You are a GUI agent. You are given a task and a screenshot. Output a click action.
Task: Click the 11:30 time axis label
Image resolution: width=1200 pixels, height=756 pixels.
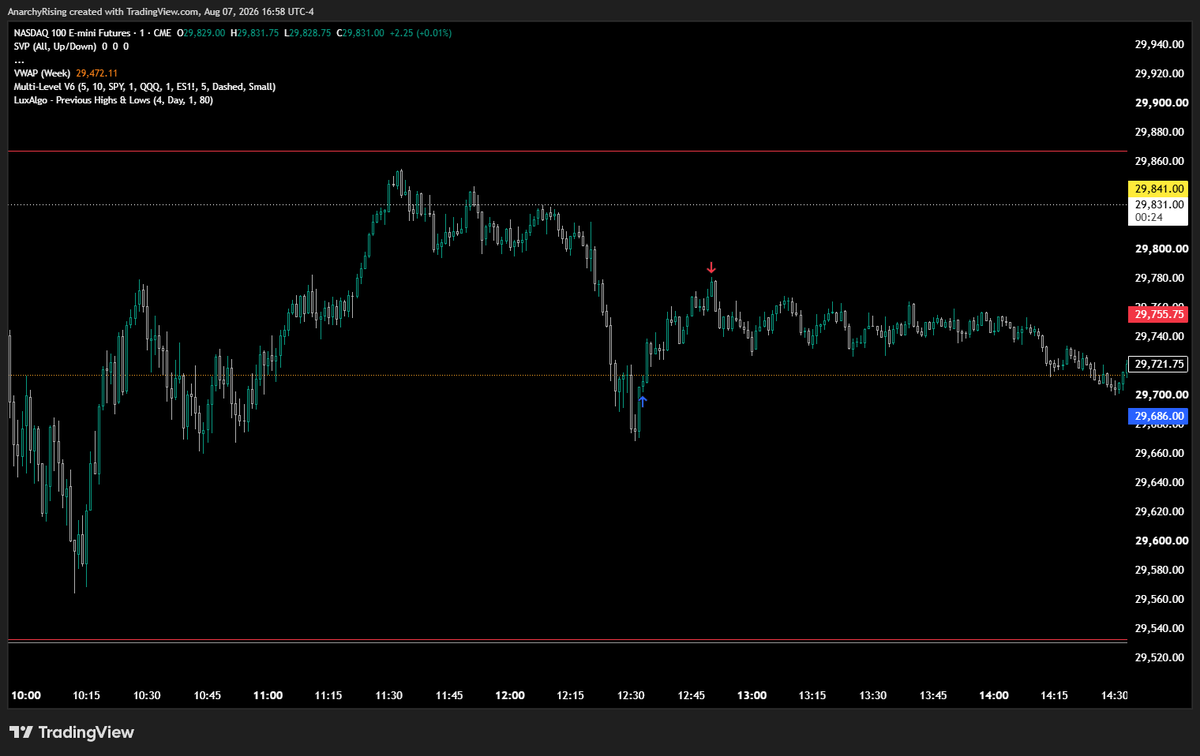pos(389,695)
